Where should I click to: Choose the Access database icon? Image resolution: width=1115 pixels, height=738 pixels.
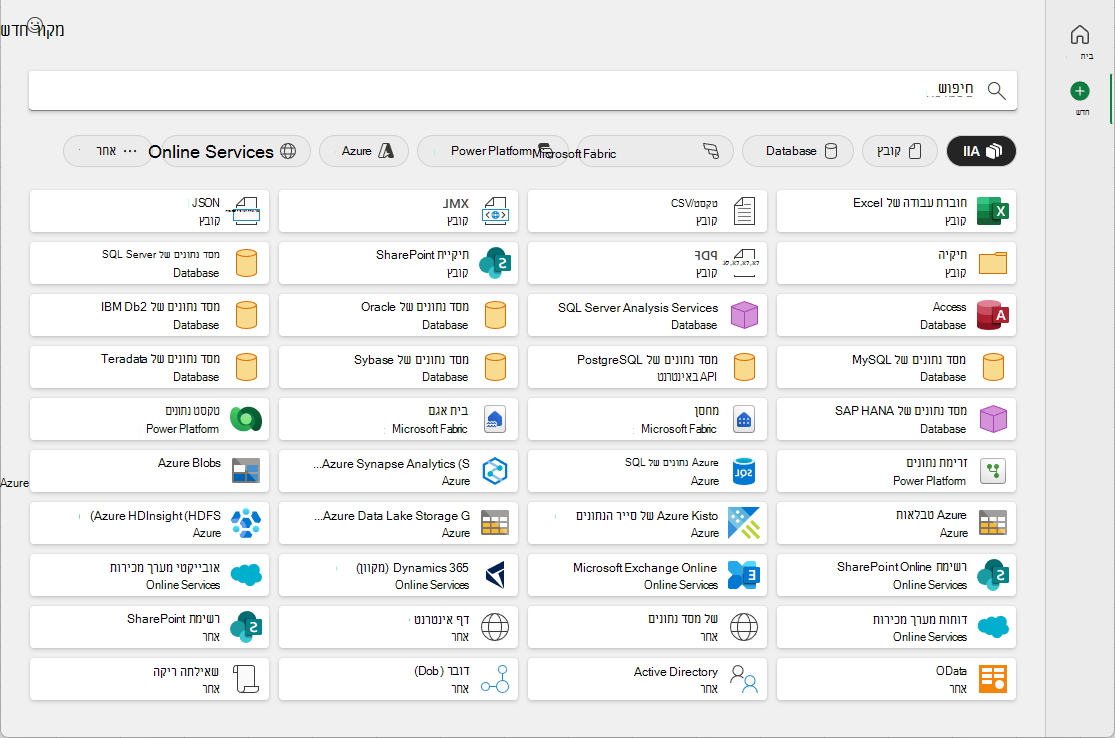993,315
